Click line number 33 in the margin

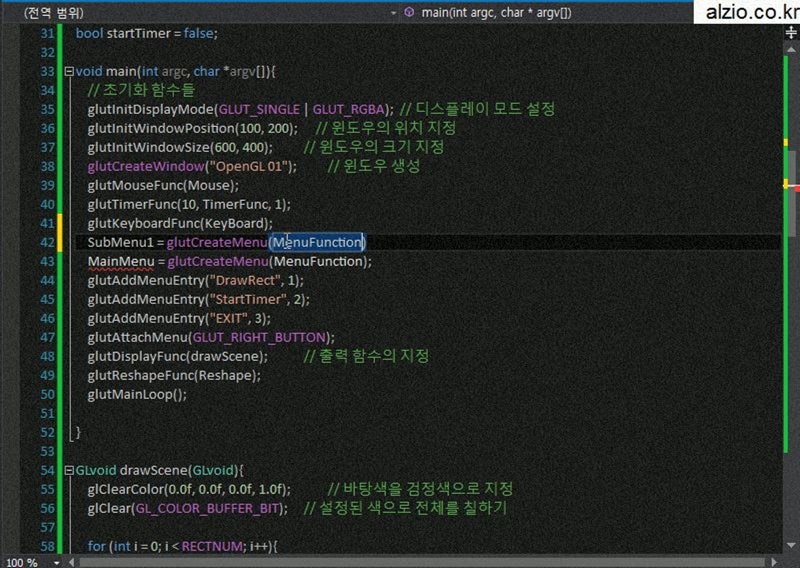click(47, 71)
